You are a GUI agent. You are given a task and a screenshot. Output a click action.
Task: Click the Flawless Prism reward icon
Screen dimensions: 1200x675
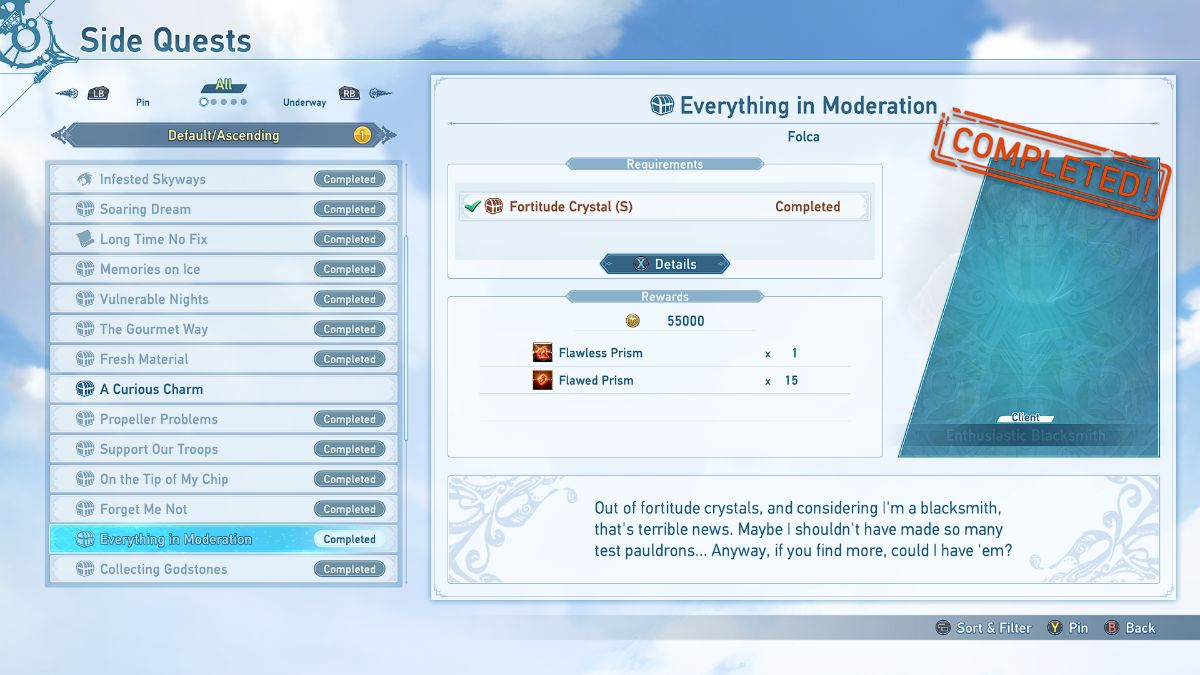point(542,353)
